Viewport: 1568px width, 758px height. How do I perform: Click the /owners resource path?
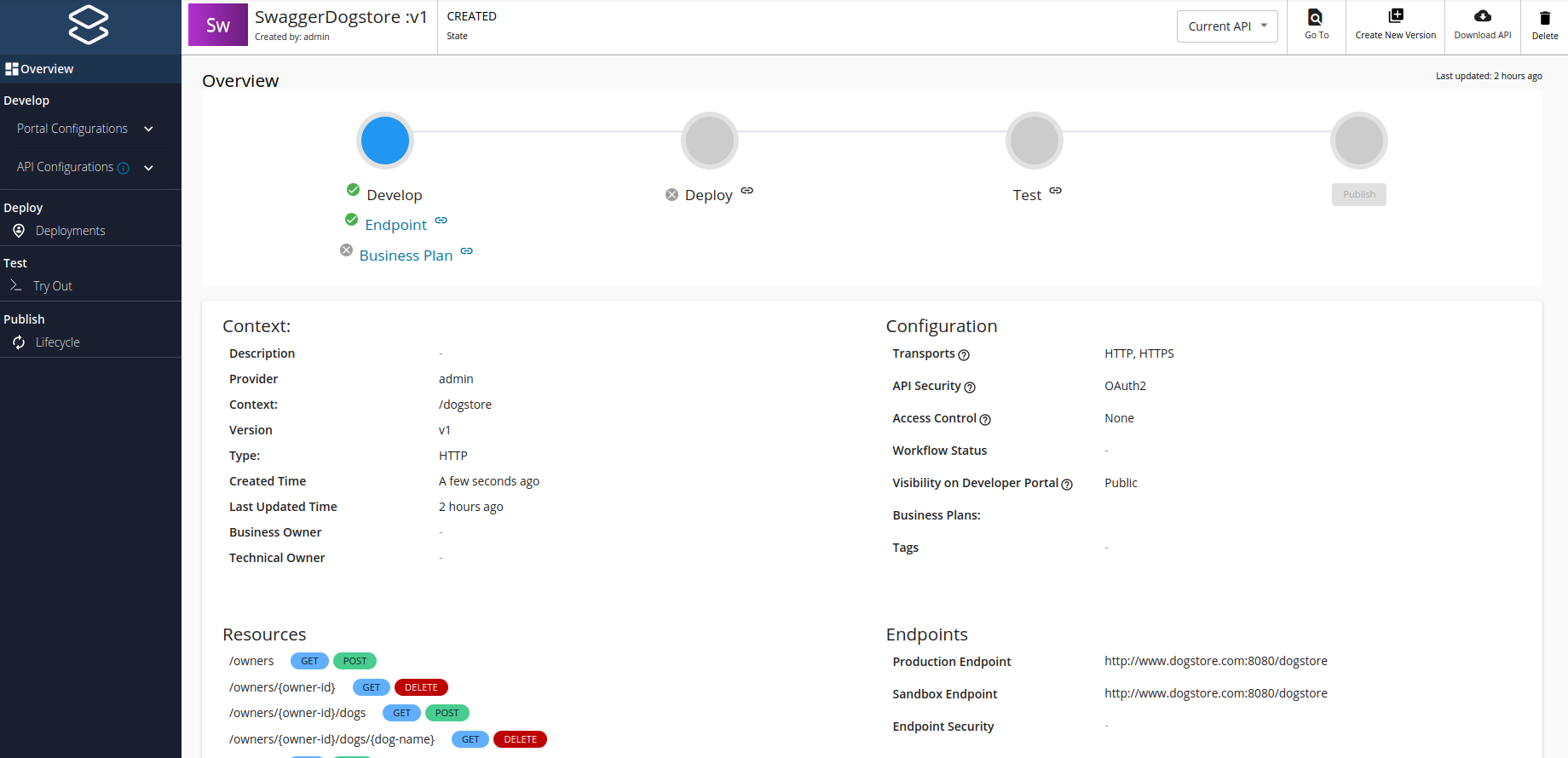point(251,661)
